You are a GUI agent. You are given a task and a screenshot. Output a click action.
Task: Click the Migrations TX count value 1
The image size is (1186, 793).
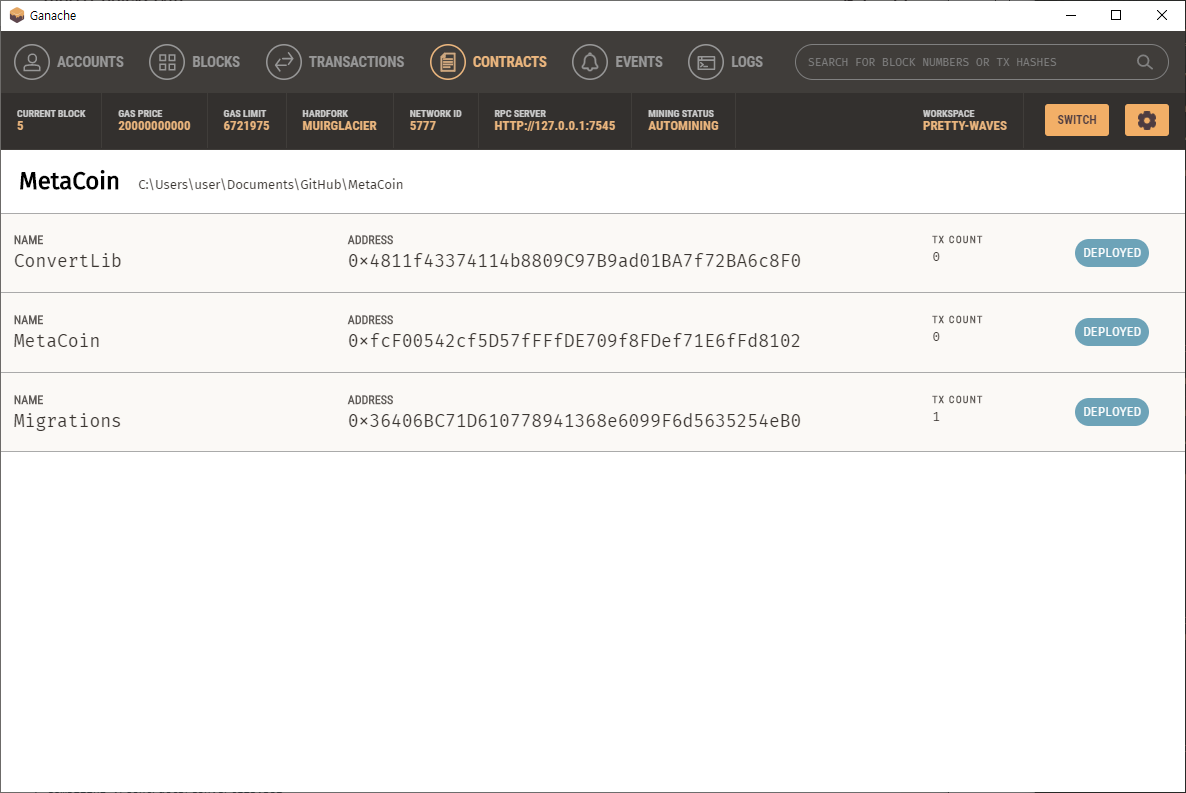coord(936,417)
